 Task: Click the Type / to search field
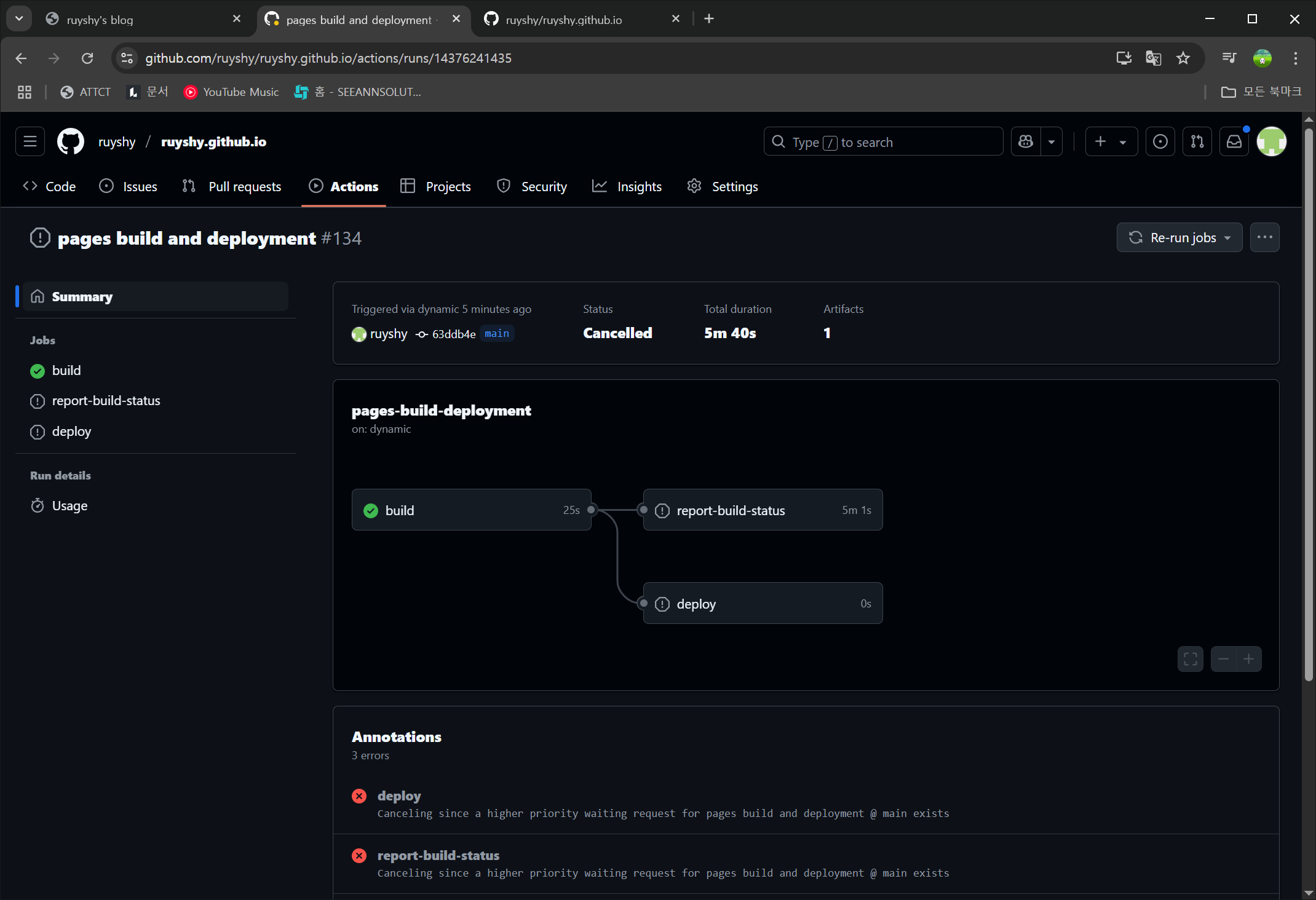(x=883, y=141)
